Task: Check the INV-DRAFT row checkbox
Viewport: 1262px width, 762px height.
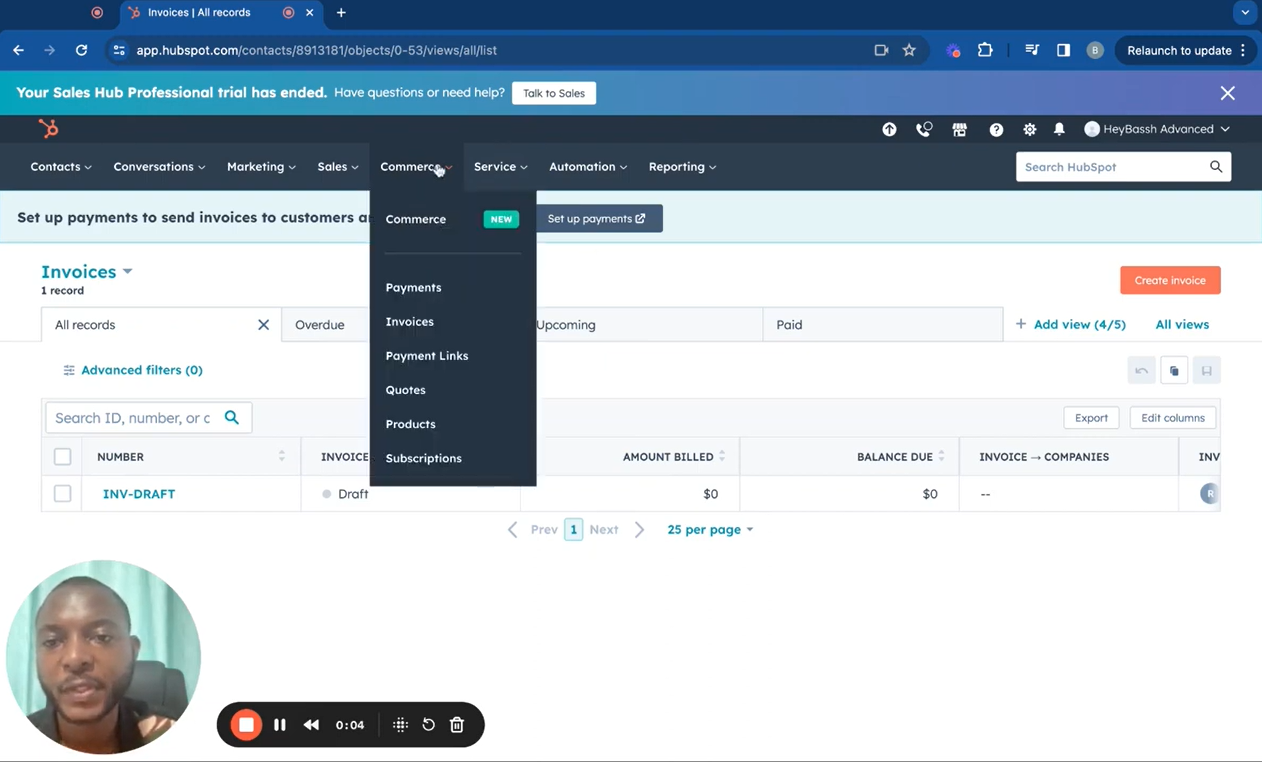Action: (x=62, y=494)
